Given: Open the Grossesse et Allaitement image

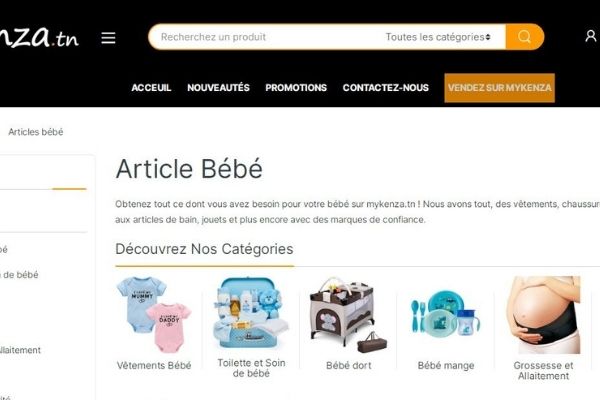Looking at the screenshot, I should (x=543, y=315).
